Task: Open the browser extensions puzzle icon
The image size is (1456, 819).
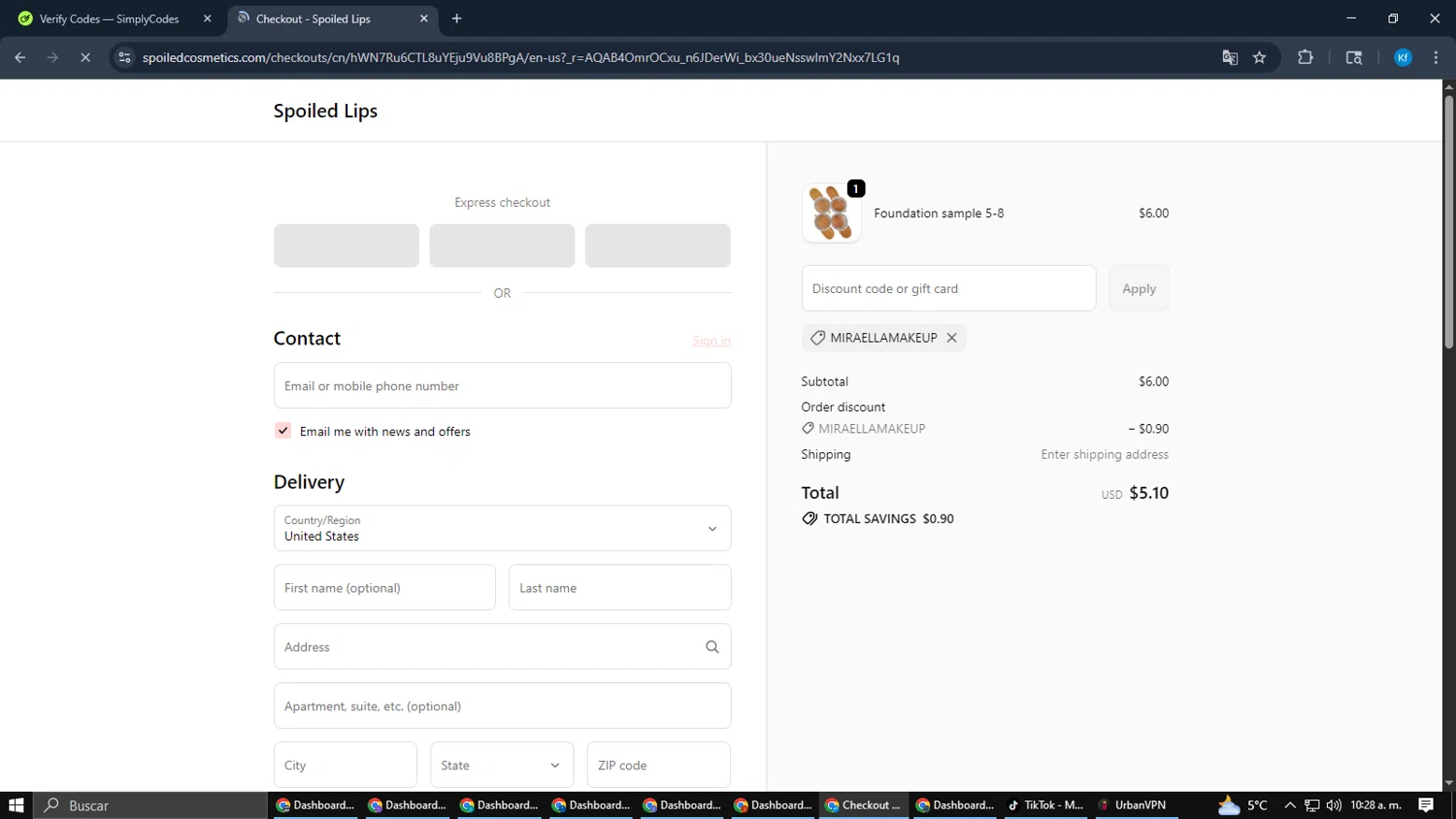Action: [1306, 57]
